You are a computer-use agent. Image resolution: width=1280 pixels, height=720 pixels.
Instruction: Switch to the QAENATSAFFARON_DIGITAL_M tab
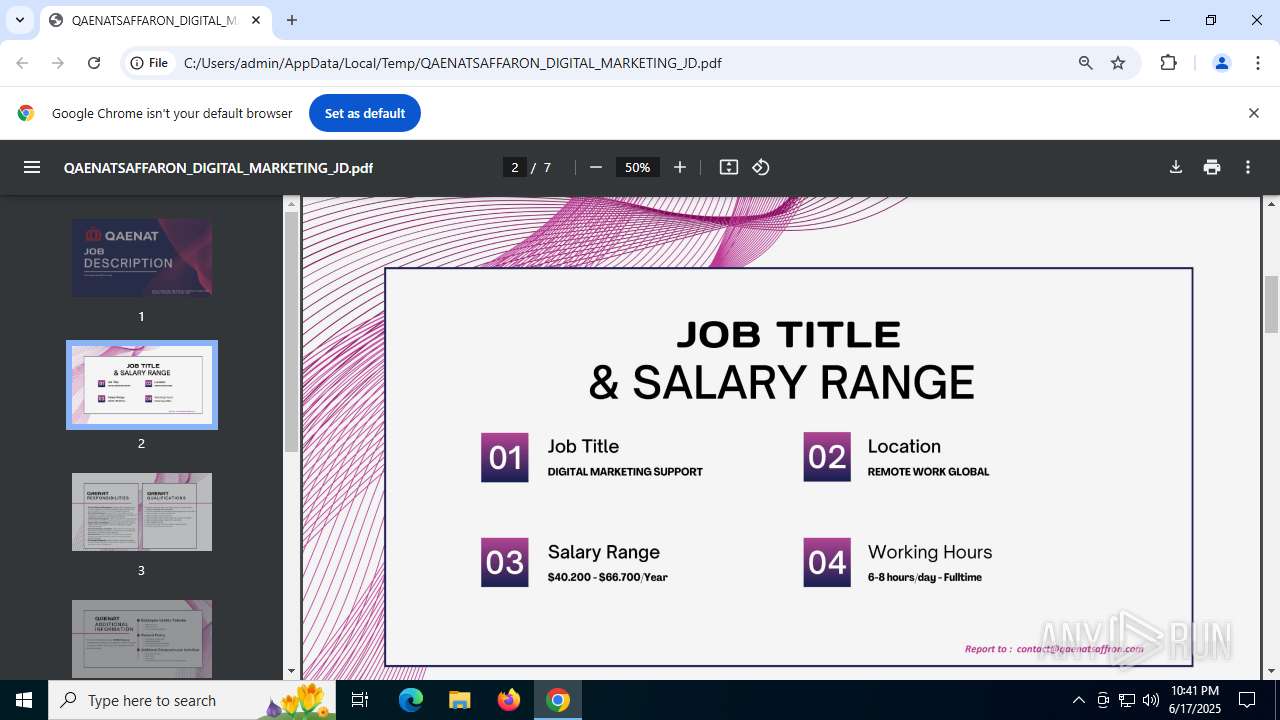(x=155, y=20)
